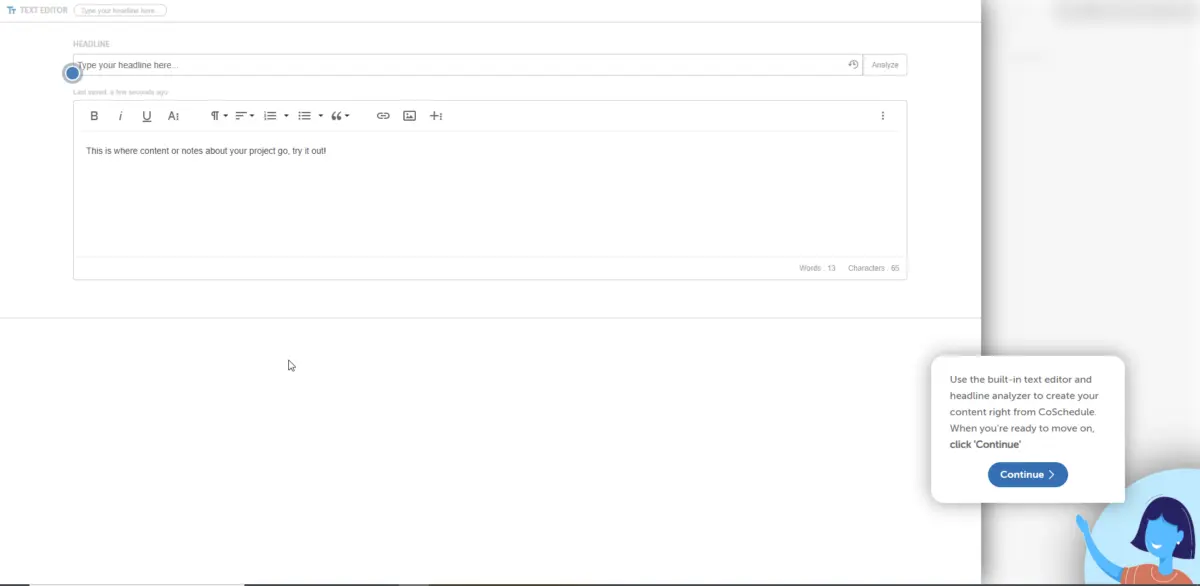The width and height of the screenshot is (1200, 586).
Task: Select the Text Editor header title field
Action: (120, 10)
